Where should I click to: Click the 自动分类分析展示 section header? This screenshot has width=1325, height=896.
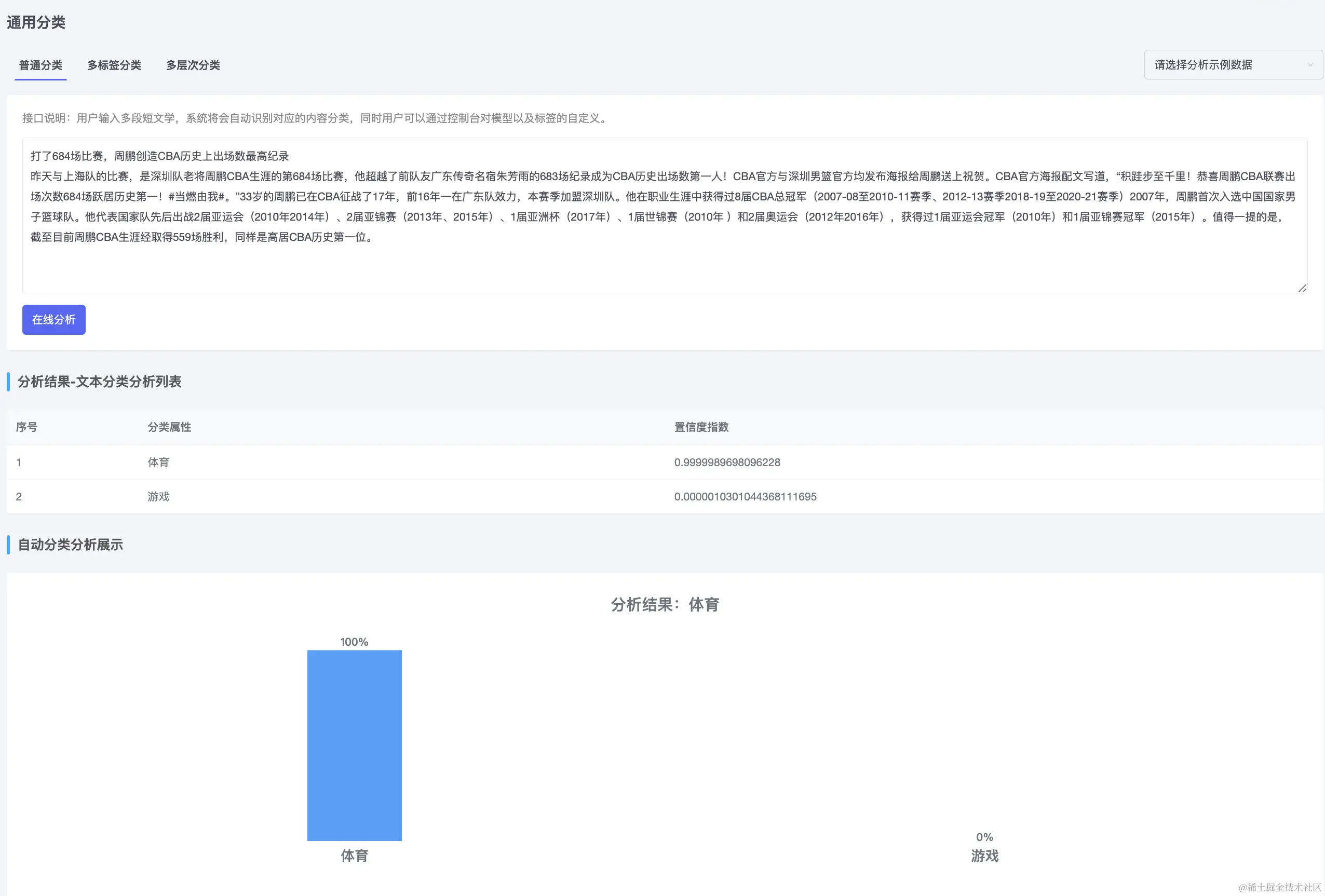pos(70,545)
